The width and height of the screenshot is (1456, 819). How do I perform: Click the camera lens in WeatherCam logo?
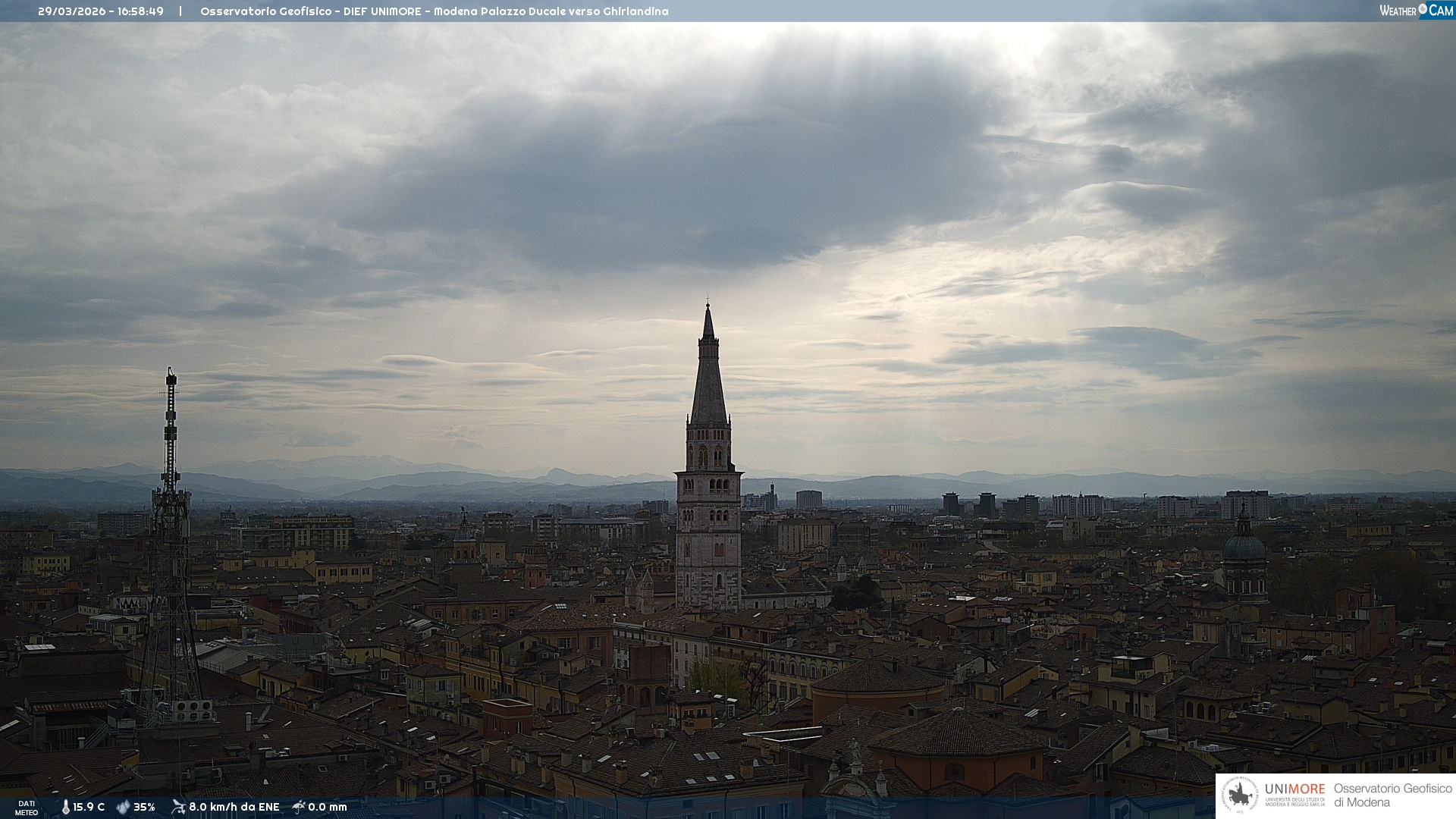point(1423,9)
